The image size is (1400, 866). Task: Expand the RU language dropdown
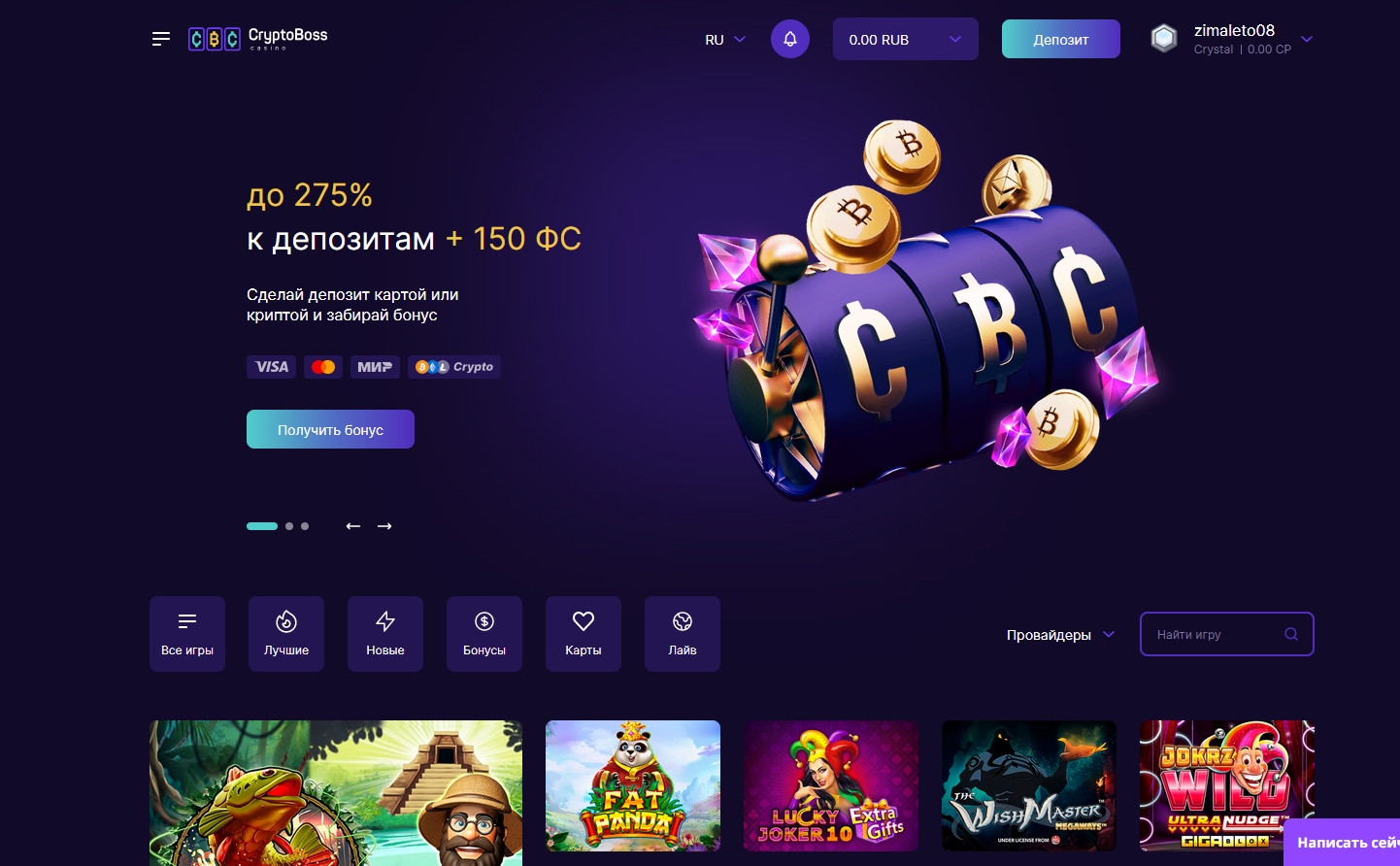(x=725, y=40)
